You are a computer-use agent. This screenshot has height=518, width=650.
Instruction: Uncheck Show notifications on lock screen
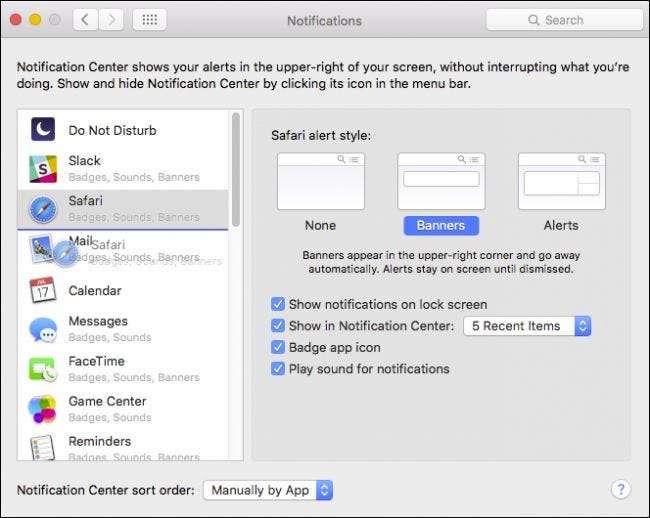pos(278,304)
